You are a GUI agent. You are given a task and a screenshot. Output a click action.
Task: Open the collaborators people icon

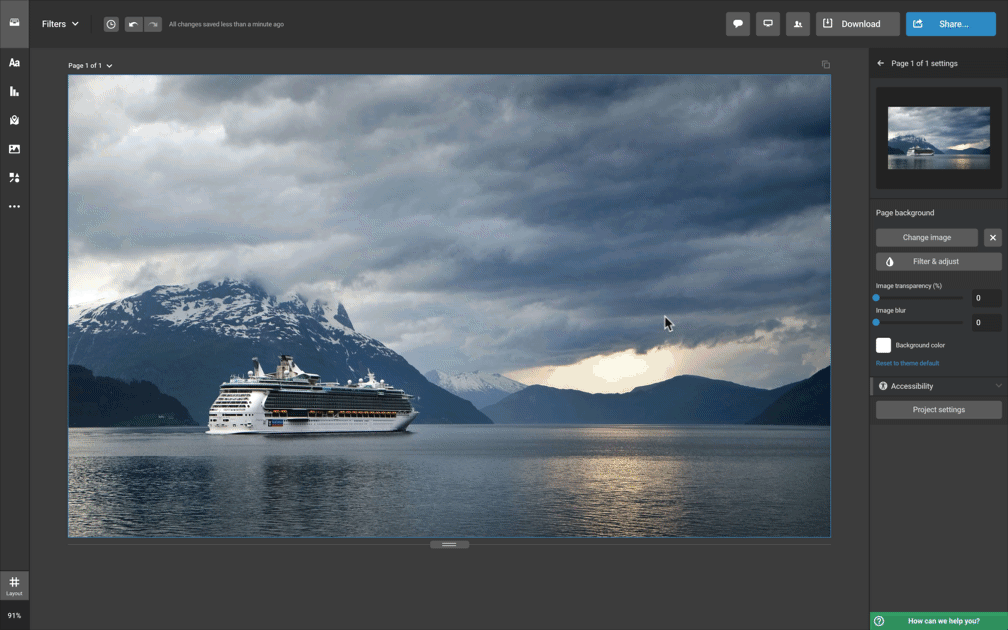(798, 24)
